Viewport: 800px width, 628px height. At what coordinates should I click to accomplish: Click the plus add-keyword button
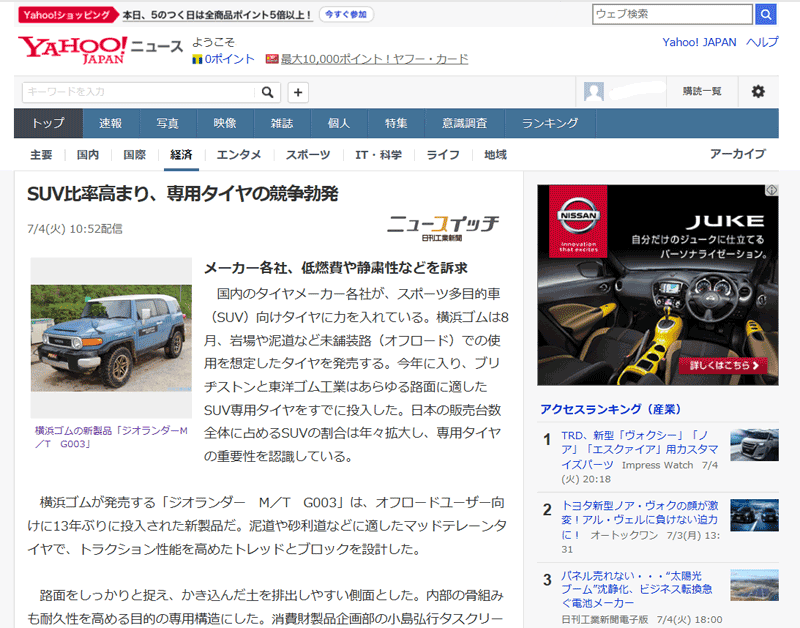pos(298,92)
